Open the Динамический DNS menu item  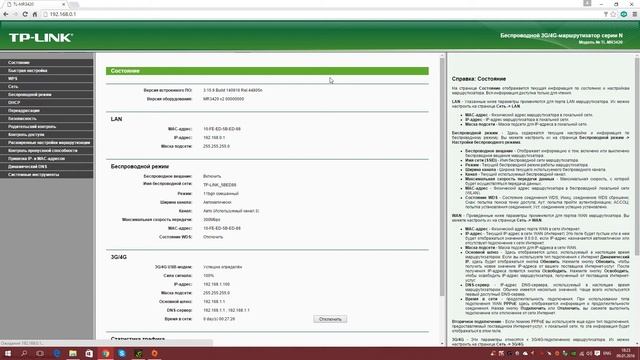pos(47,167)
